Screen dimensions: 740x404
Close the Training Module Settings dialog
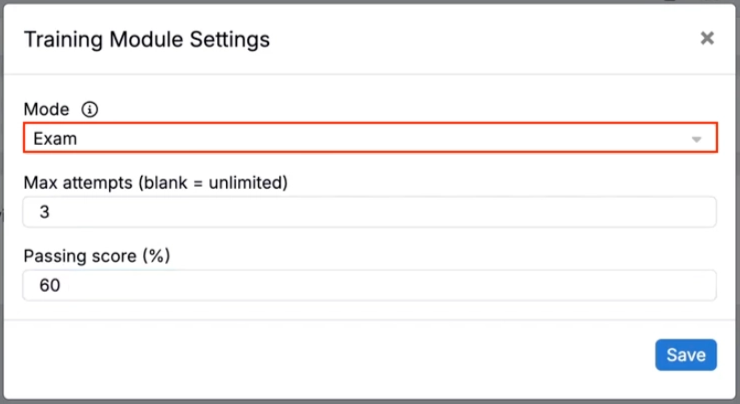(707, 38)
